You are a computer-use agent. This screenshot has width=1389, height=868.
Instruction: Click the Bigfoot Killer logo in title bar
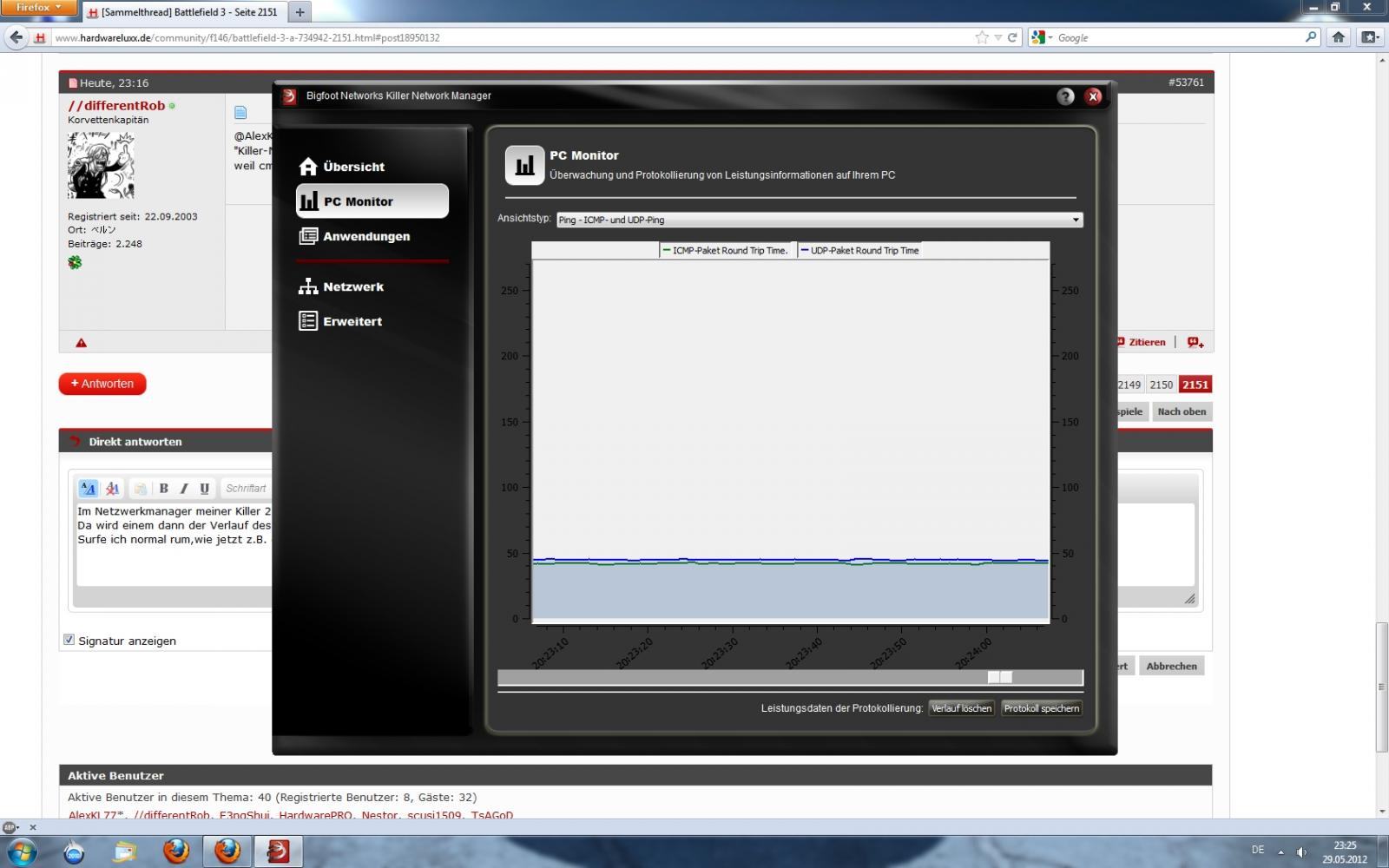(289, 96)
